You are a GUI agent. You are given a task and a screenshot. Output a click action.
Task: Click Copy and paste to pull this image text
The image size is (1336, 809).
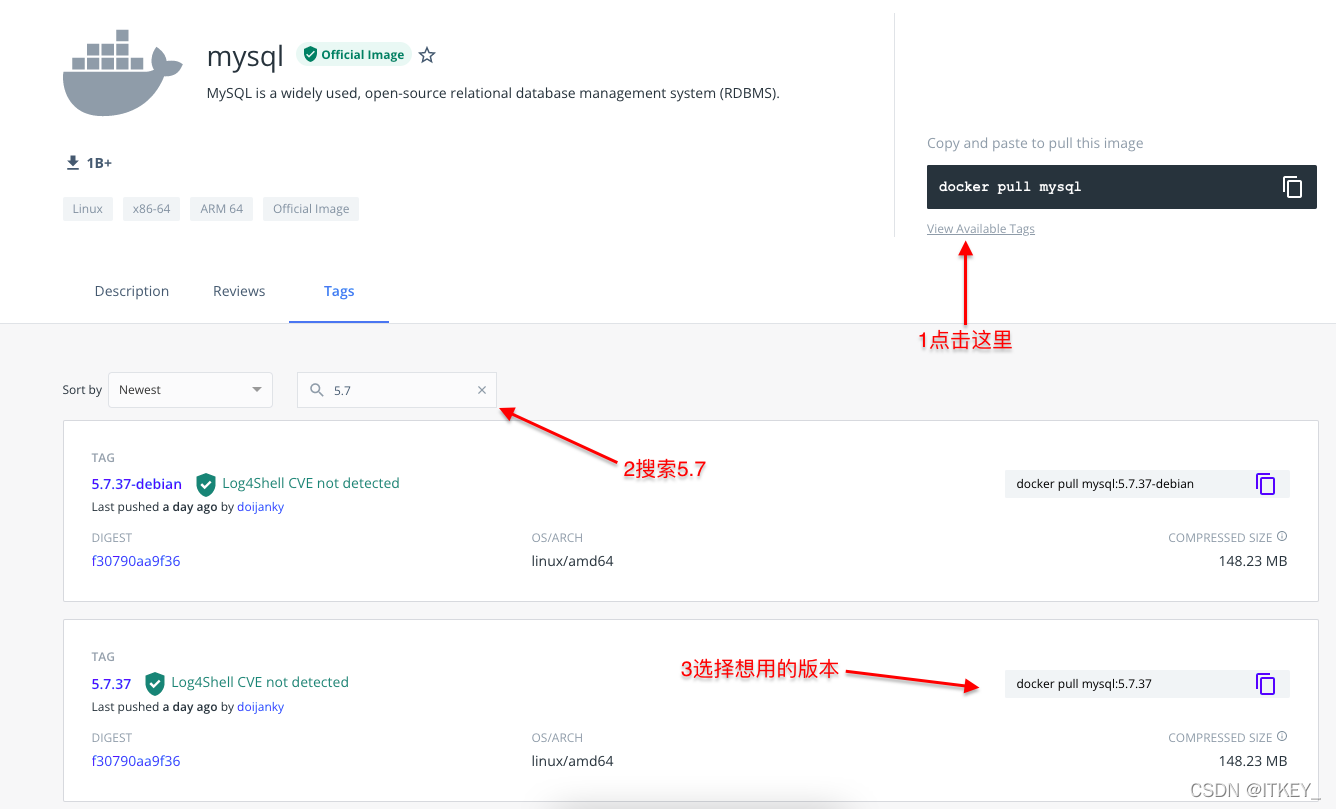point(1035,143)
